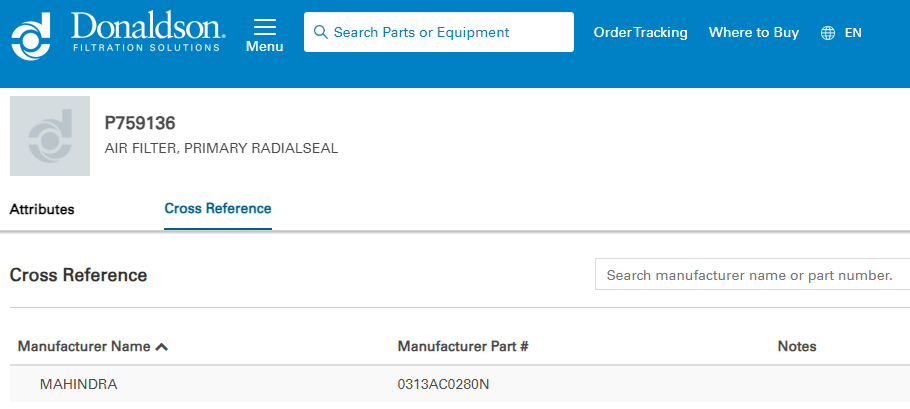
Task: Go to Where to Buy
Action: click(x=754, y=32)
